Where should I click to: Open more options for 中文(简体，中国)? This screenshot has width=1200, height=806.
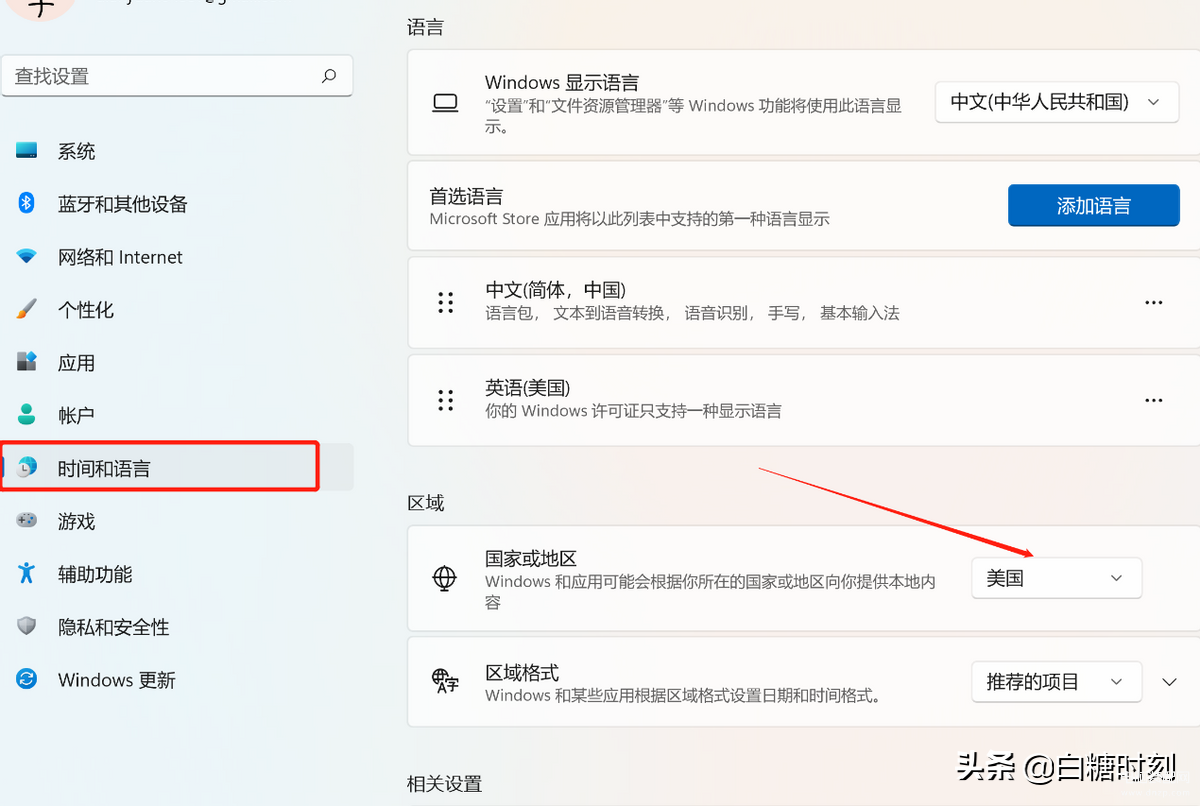(x=1154, y=302)
